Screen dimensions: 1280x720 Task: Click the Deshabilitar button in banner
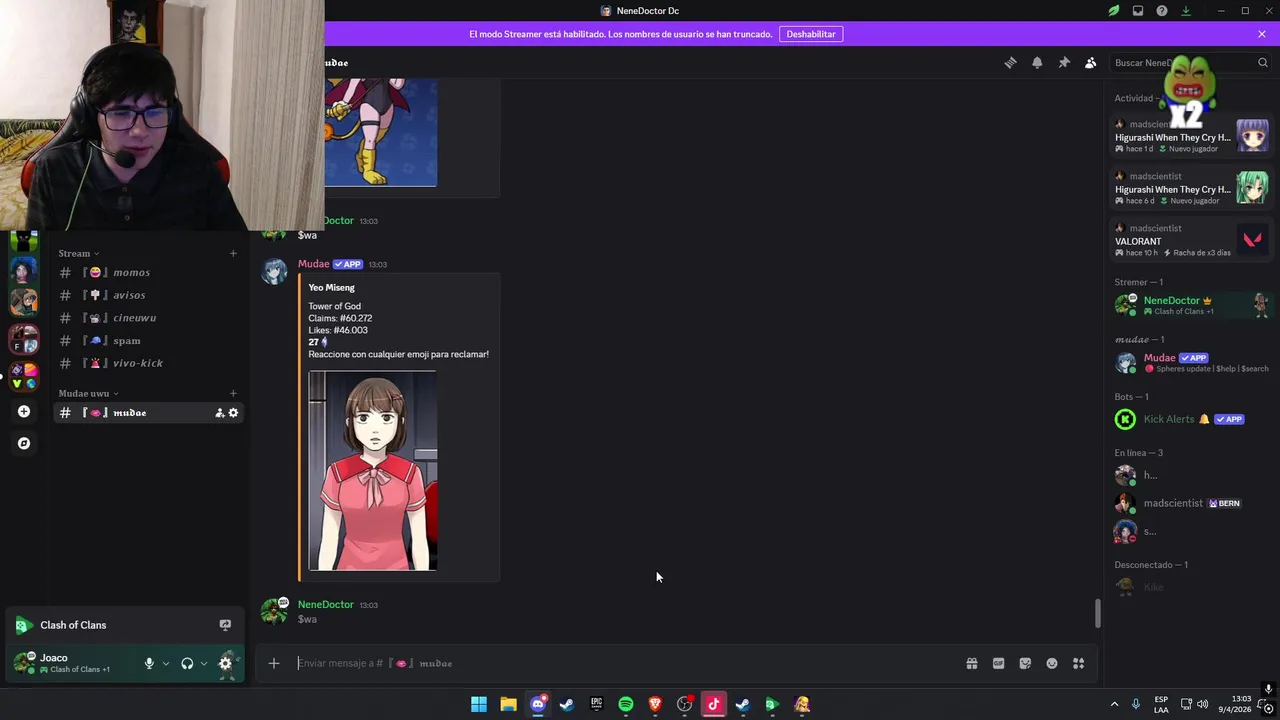point(811,34)
